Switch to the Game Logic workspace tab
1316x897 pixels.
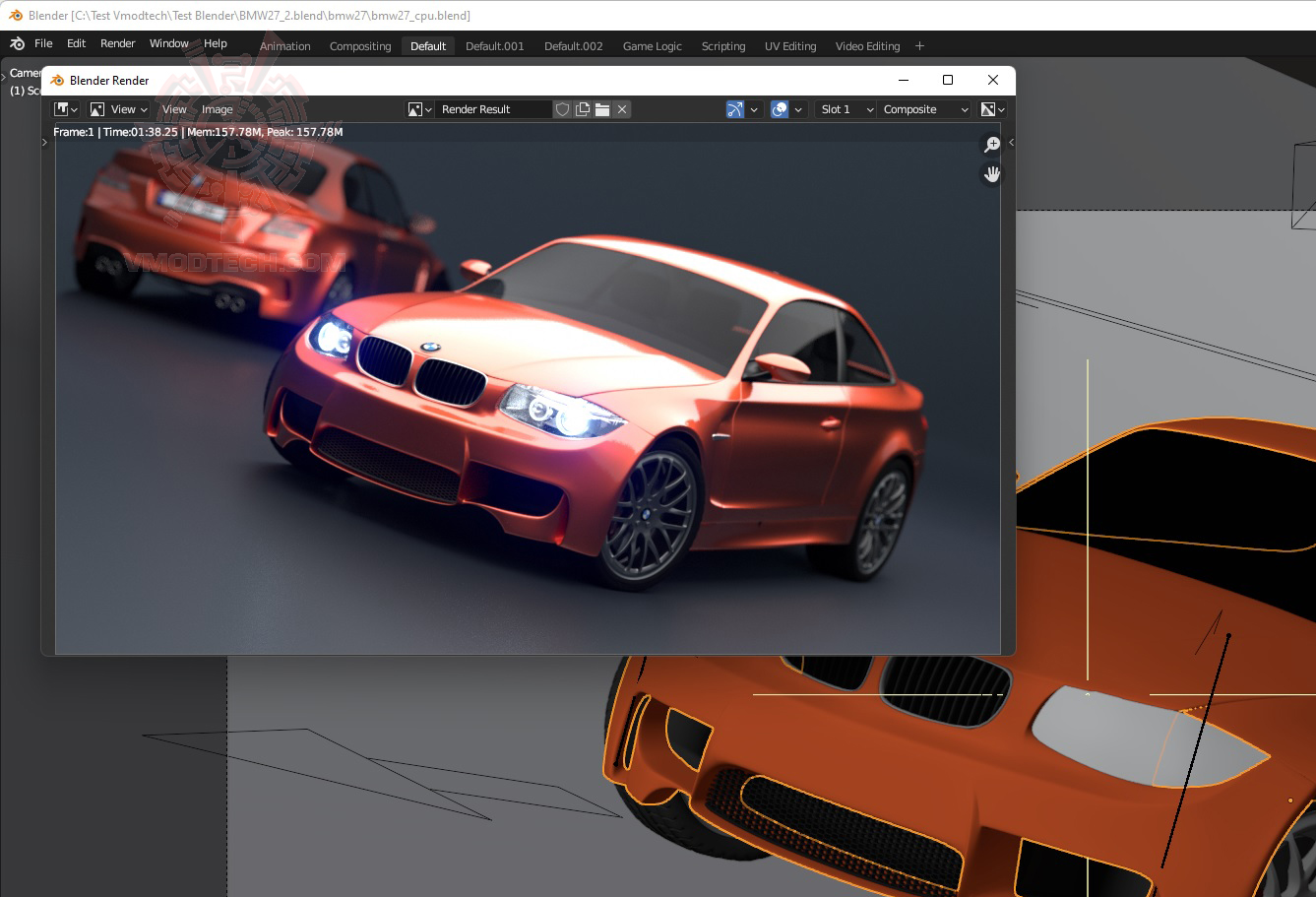(x=652, y=46)
